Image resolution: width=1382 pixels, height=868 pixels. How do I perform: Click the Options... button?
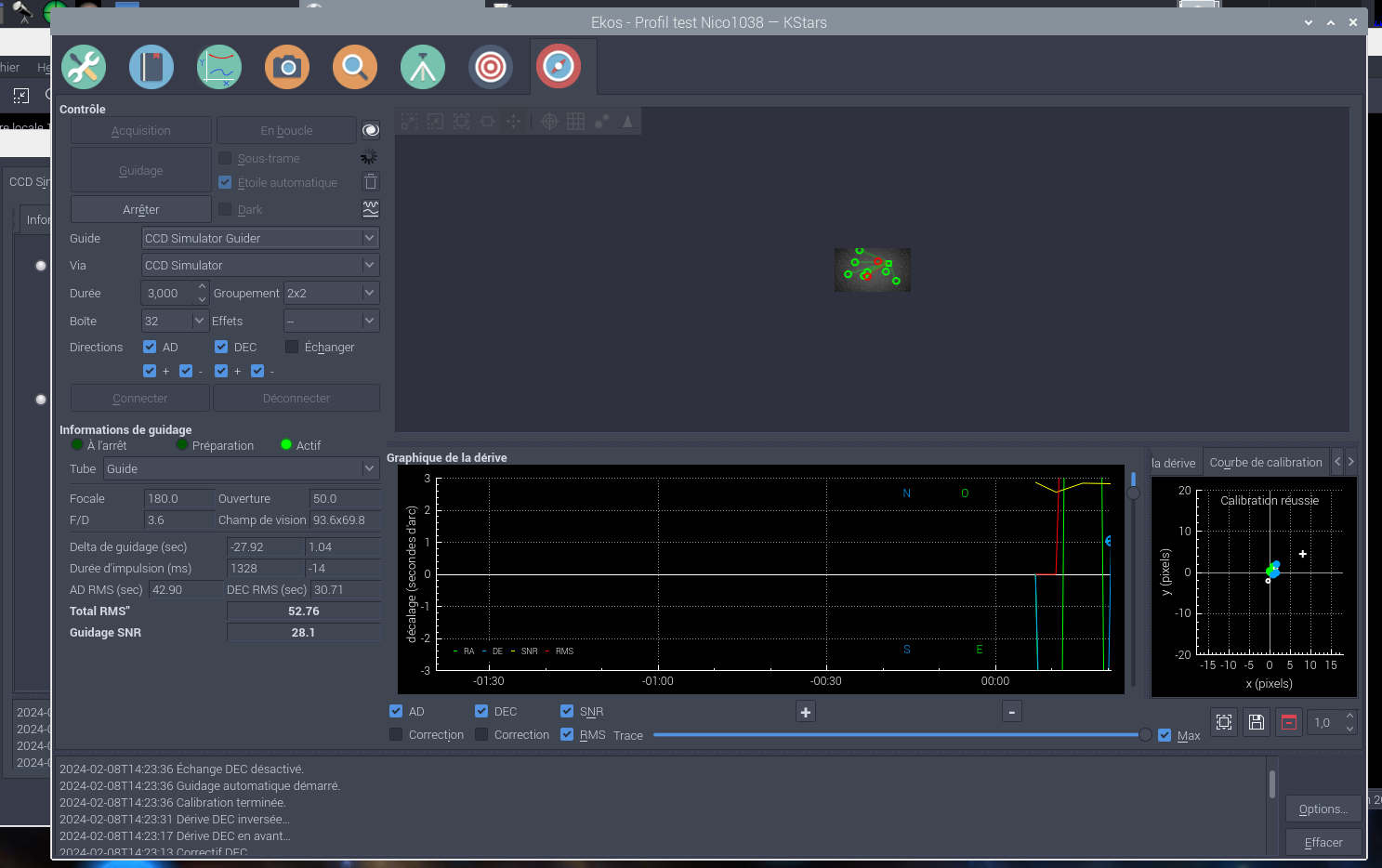(1323, 809)
